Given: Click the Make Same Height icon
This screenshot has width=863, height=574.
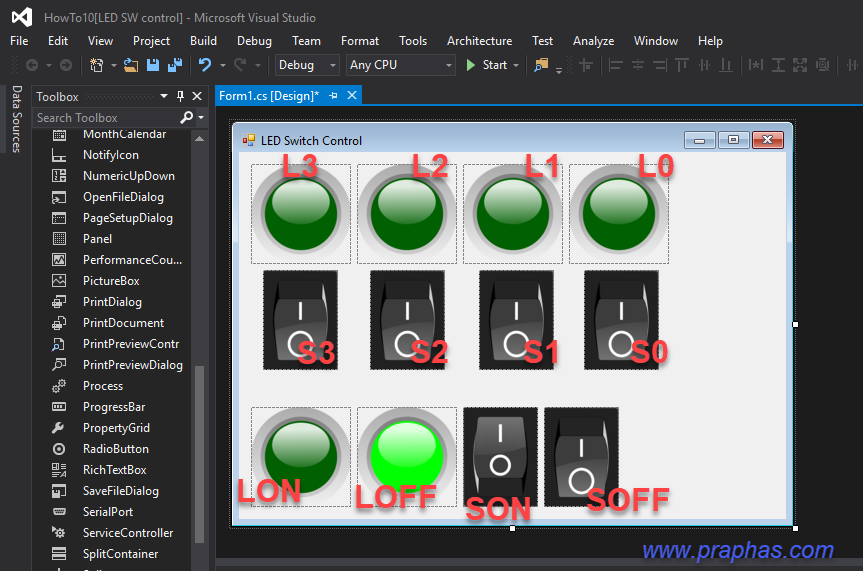Looking at the screenshot, I should point(778,66).
